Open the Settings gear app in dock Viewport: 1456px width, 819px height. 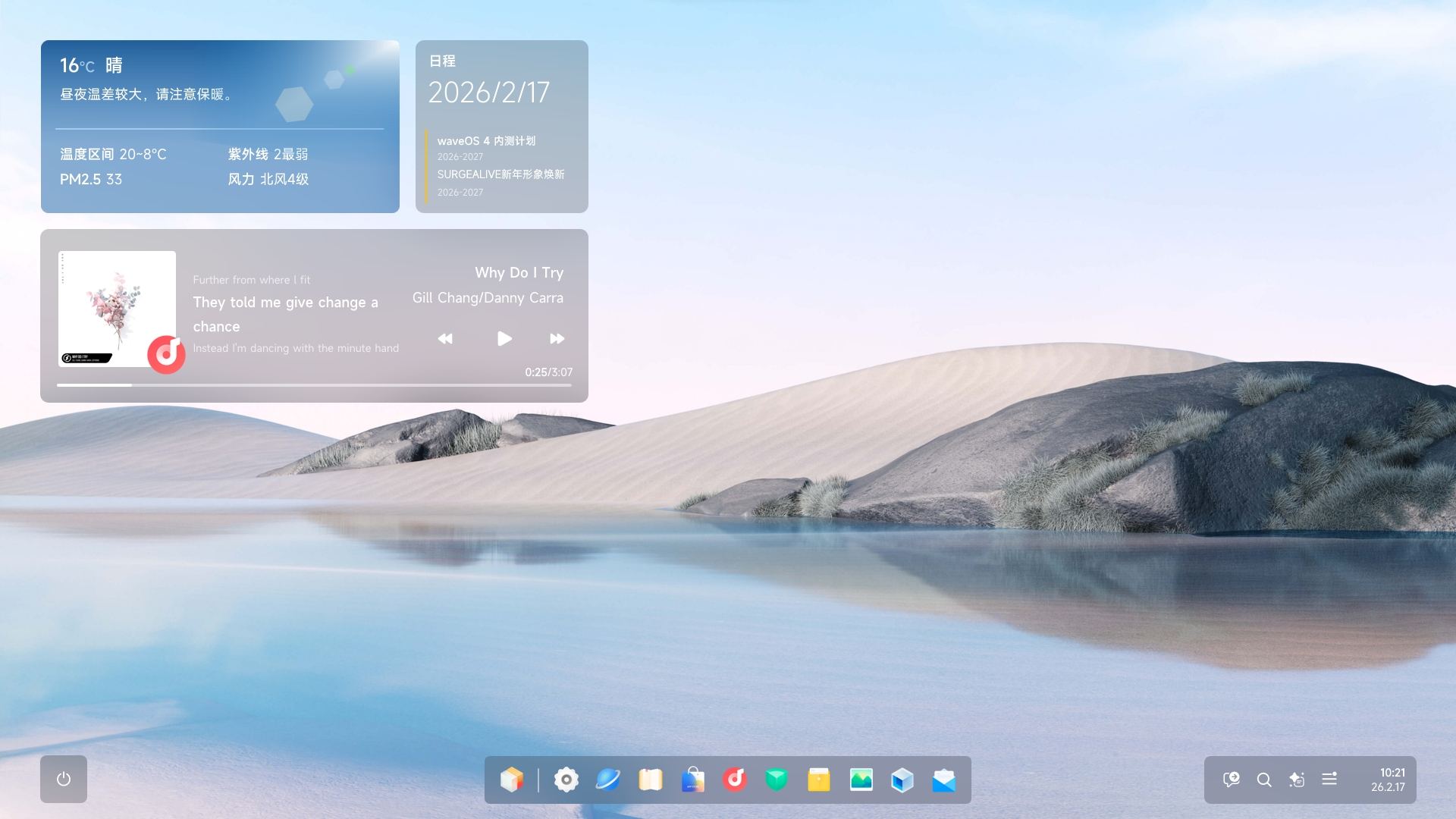coord(566,780)
